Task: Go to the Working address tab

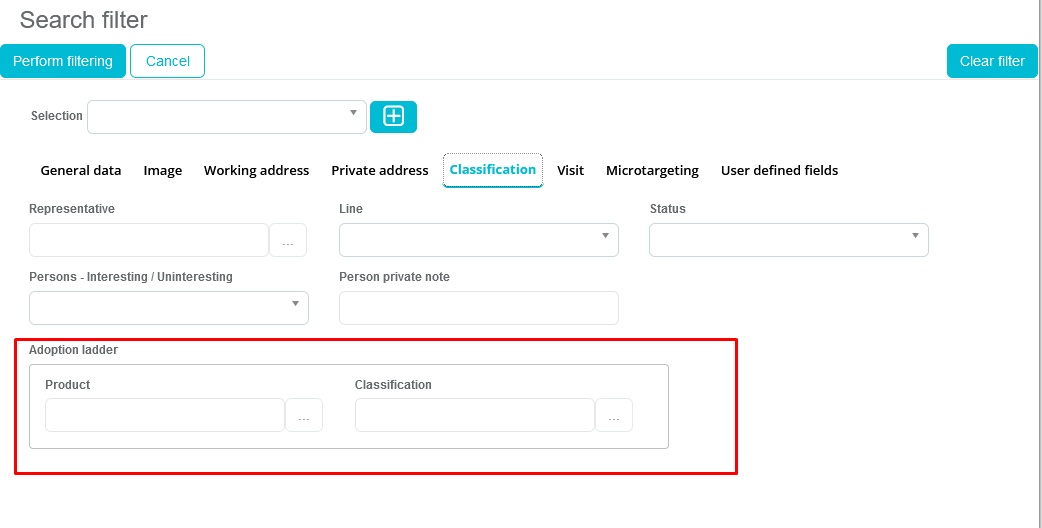Action: tap(256, 171)
